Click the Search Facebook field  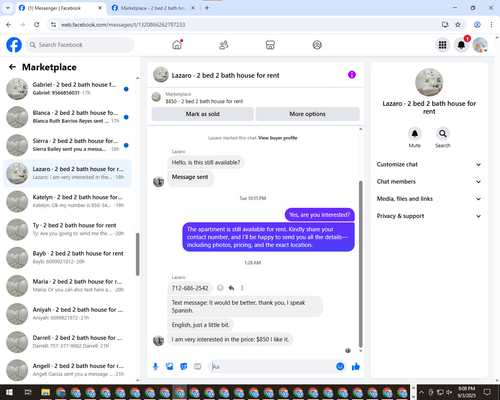click(80, 45)
